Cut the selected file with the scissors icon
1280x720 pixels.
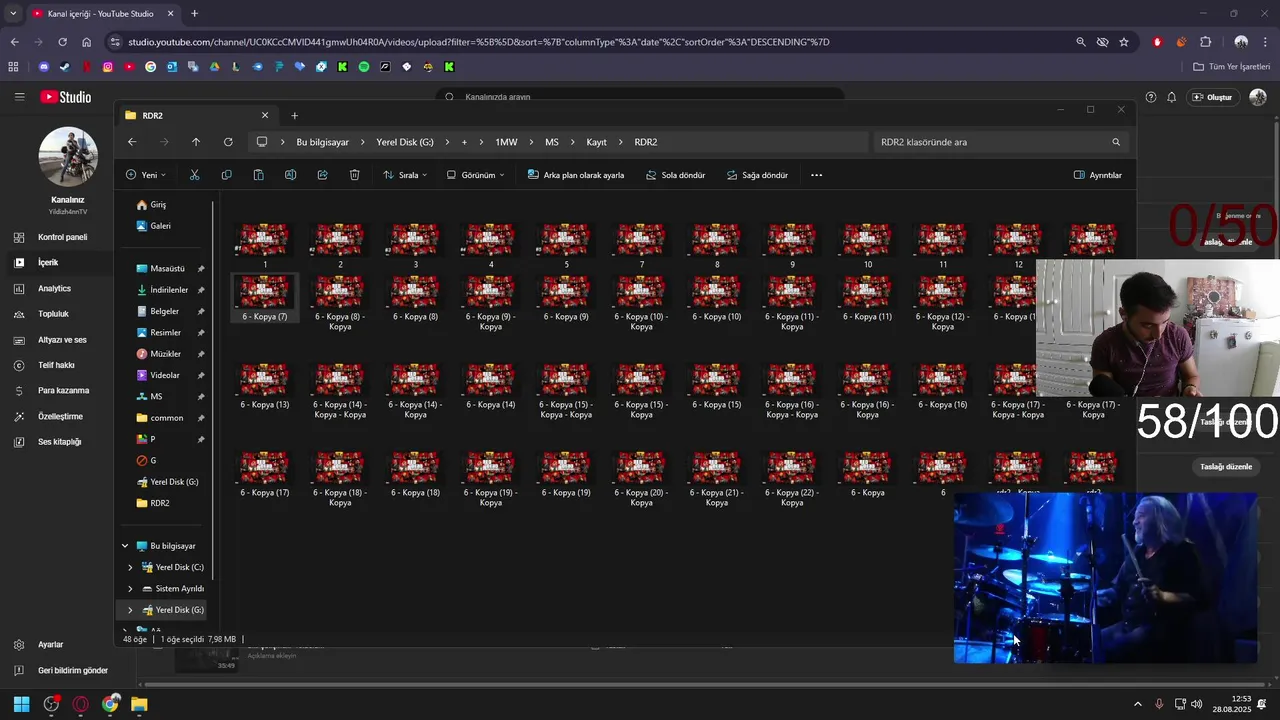pyautogui.click(x=194, y=175)
